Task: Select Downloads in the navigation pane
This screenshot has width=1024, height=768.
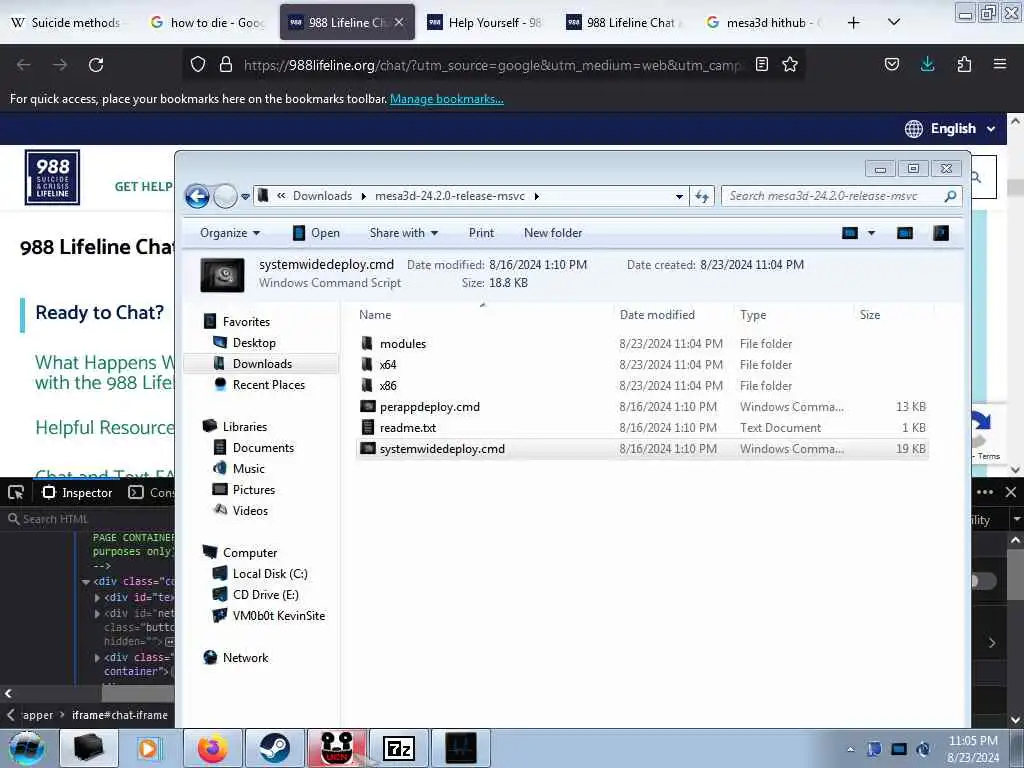Action: click(262, 364)
